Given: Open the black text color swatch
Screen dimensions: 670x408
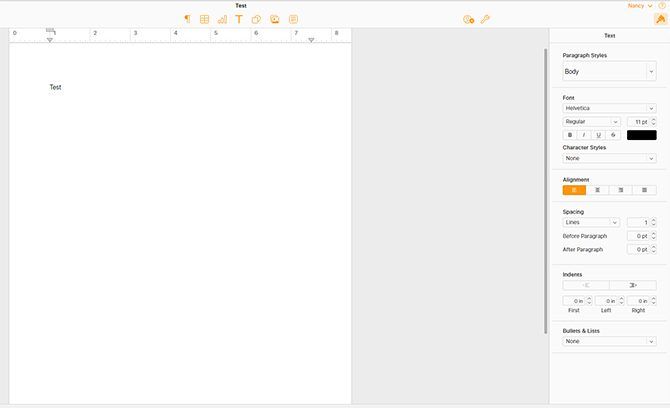Looking at the screenshot, I should (x=641, y=135).
